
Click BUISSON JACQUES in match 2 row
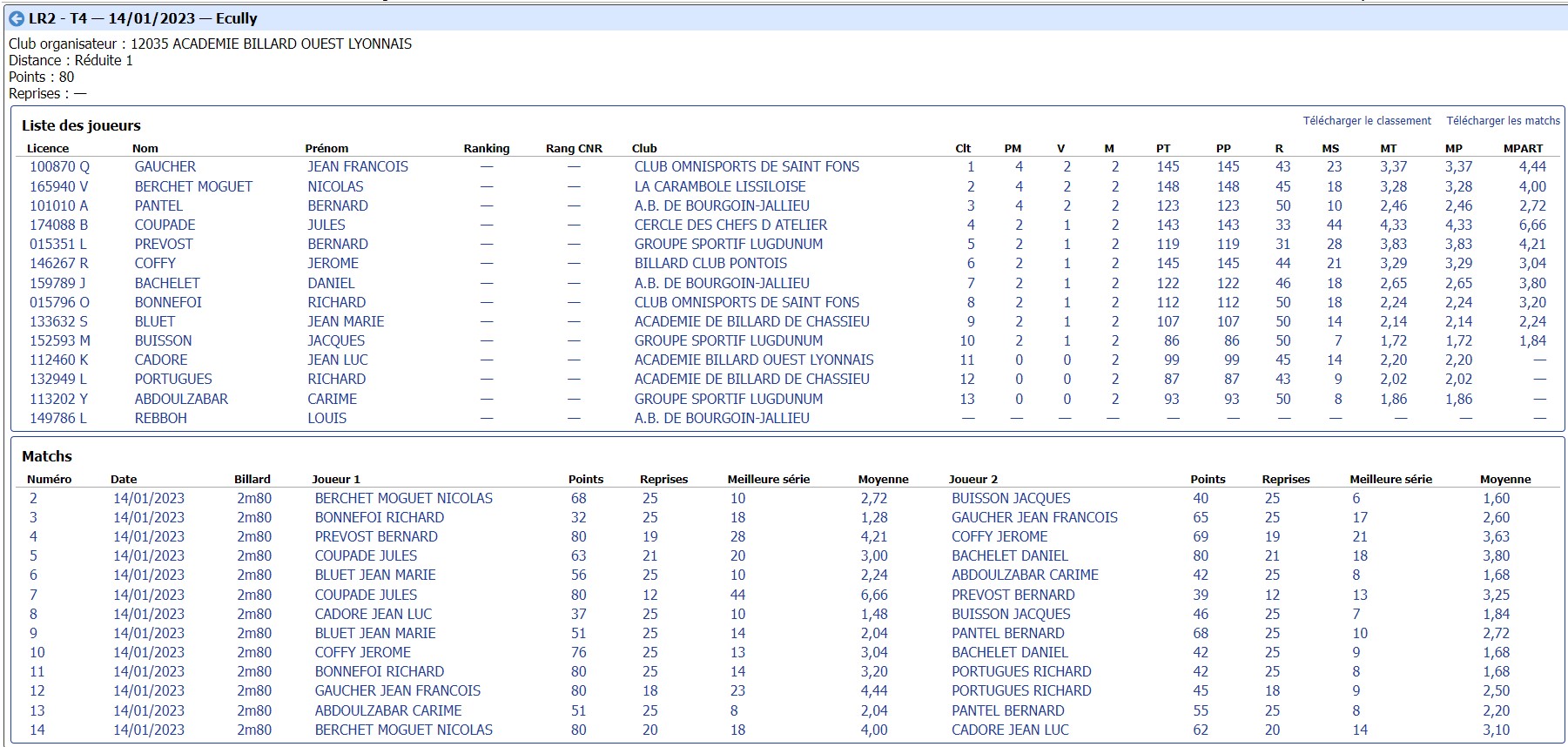(1011, 498)
